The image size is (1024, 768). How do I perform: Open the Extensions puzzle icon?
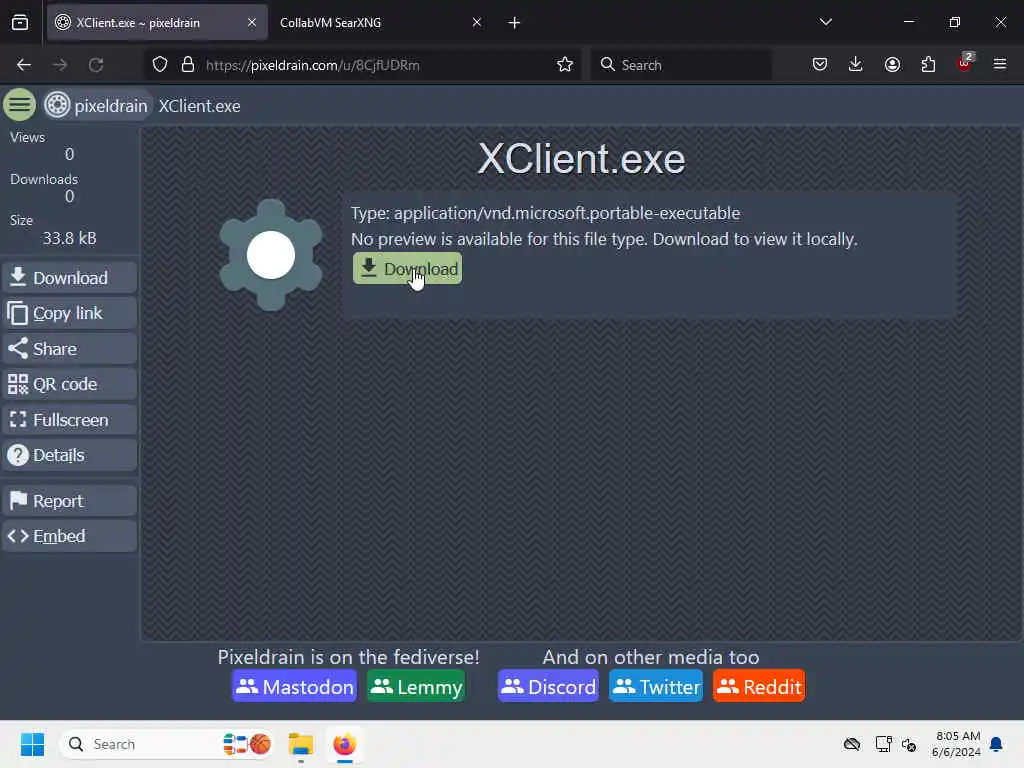[928, 64]
